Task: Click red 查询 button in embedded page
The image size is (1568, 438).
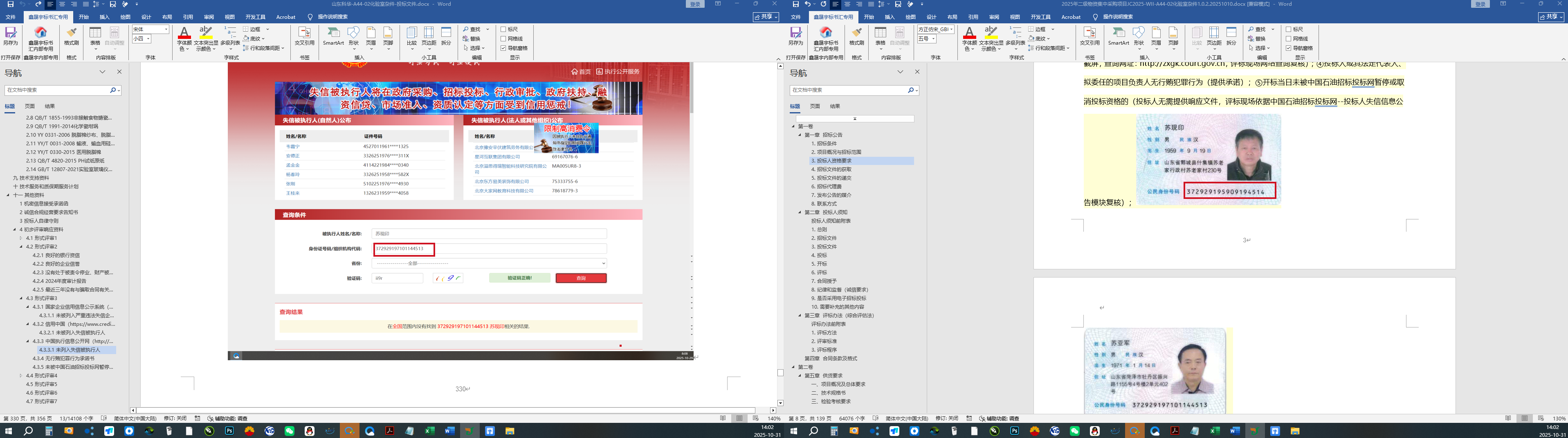Action: click(581, 278)
